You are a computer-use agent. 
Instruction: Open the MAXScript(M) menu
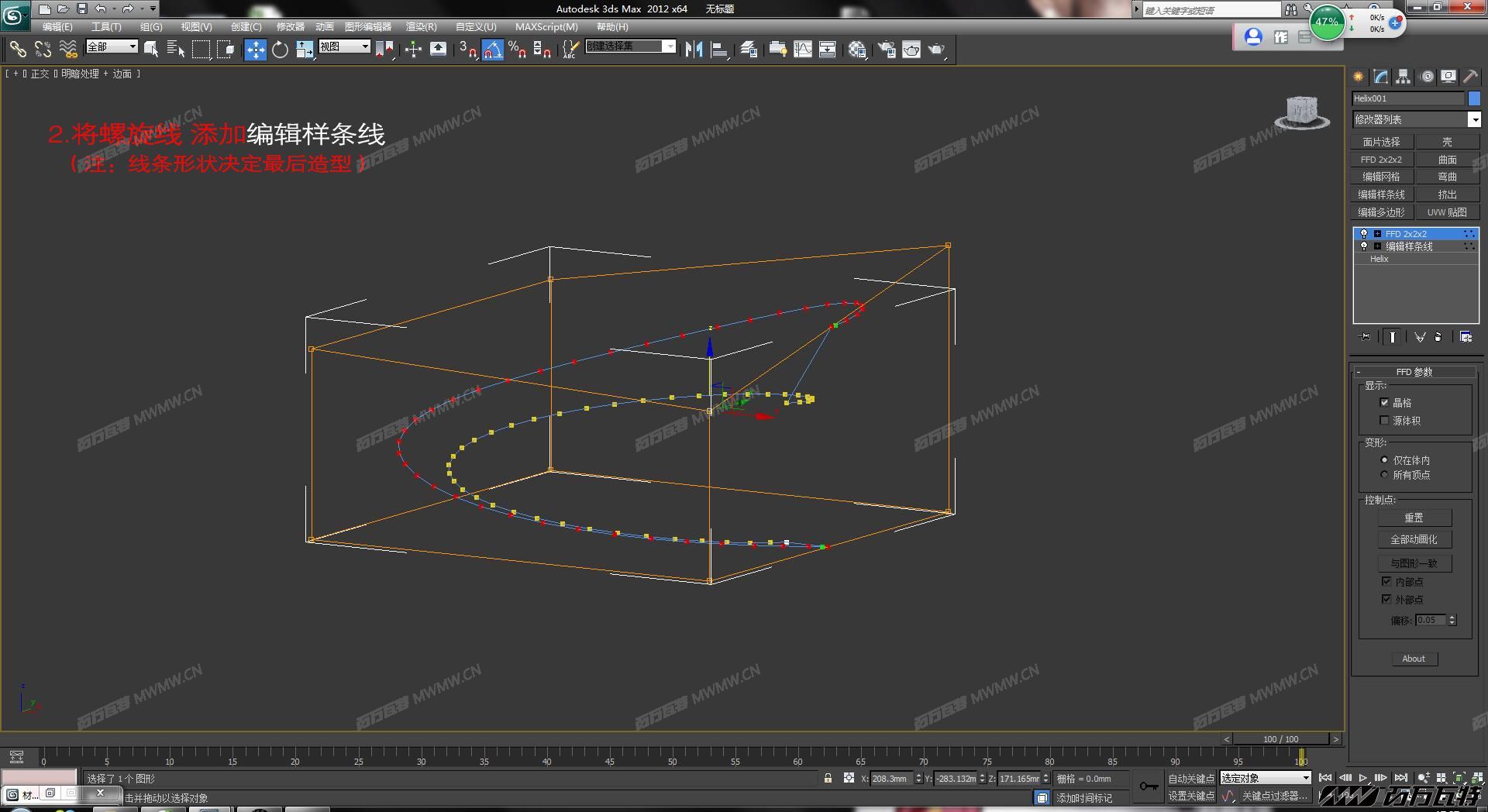tap(546, 26)
